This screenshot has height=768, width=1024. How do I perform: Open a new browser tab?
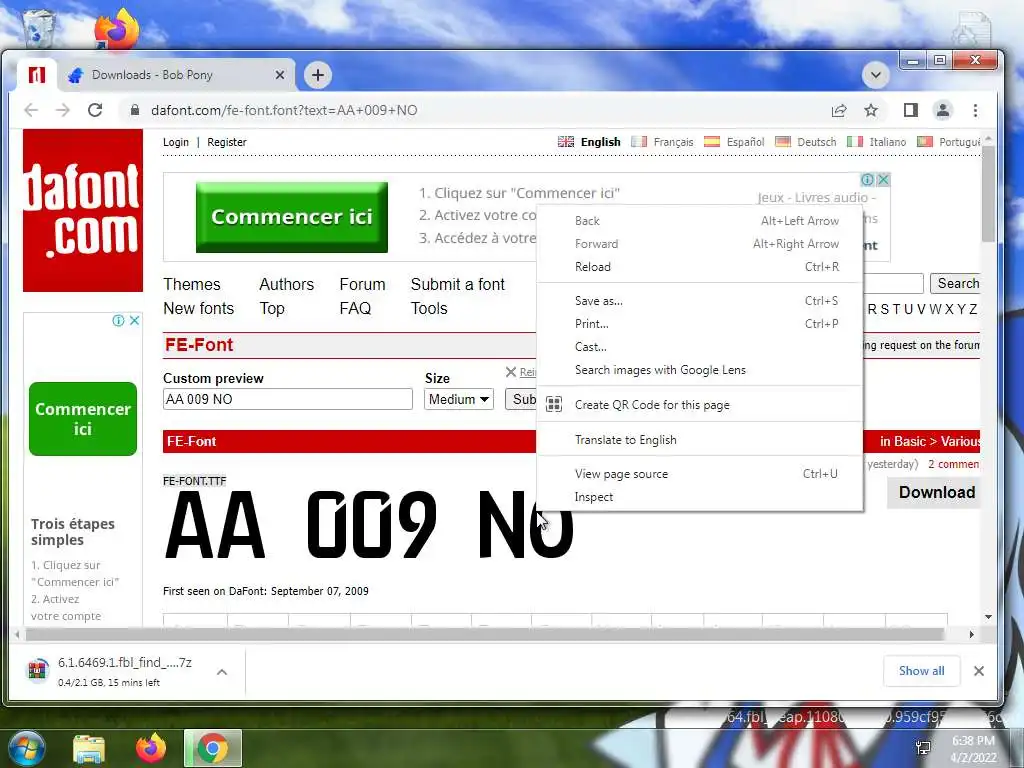tap(317, 75)
